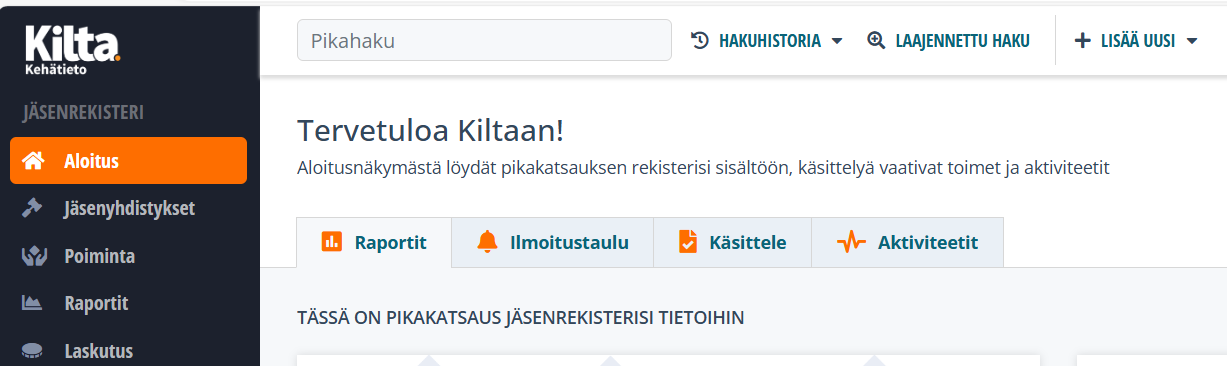
Task: Go to Jäsenyhdistykset in sidebar
Action: coord(128,209)
